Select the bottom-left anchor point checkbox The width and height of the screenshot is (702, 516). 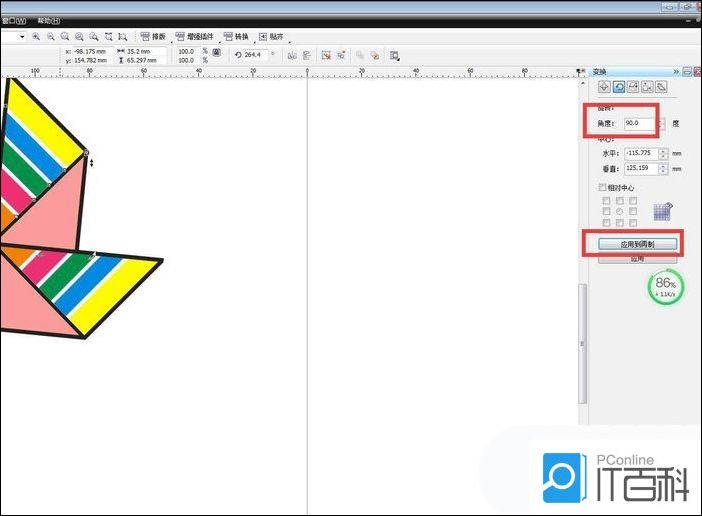pos(606,222)
